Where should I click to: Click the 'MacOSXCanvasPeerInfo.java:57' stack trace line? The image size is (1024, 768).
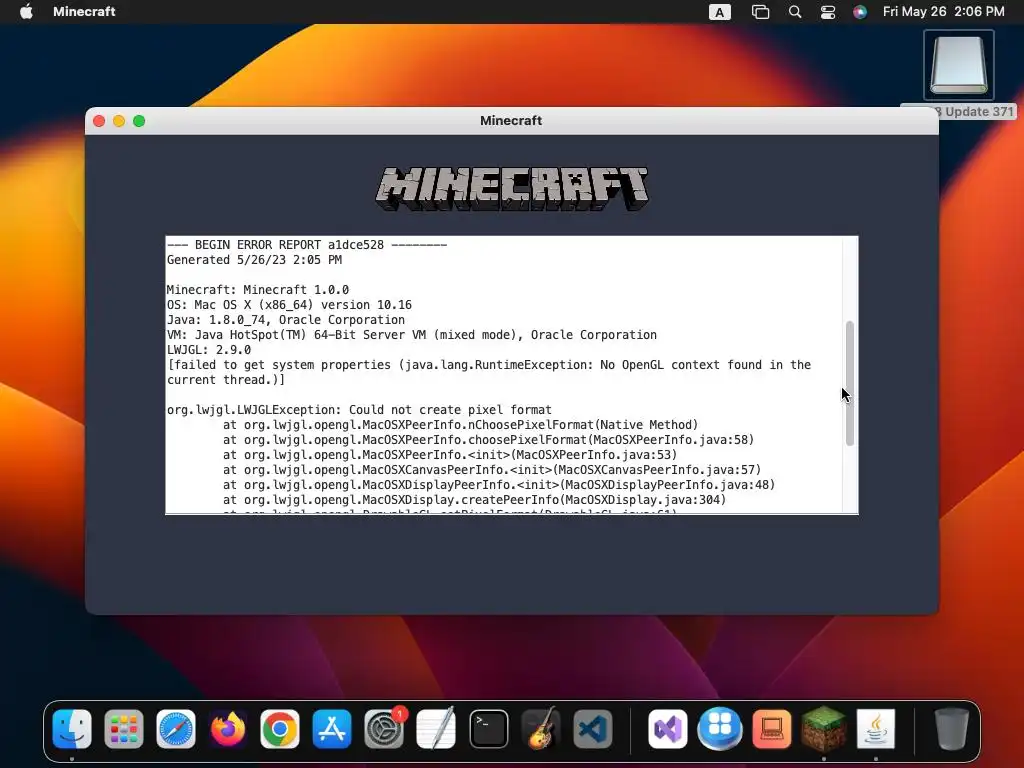tap(492, 470)
